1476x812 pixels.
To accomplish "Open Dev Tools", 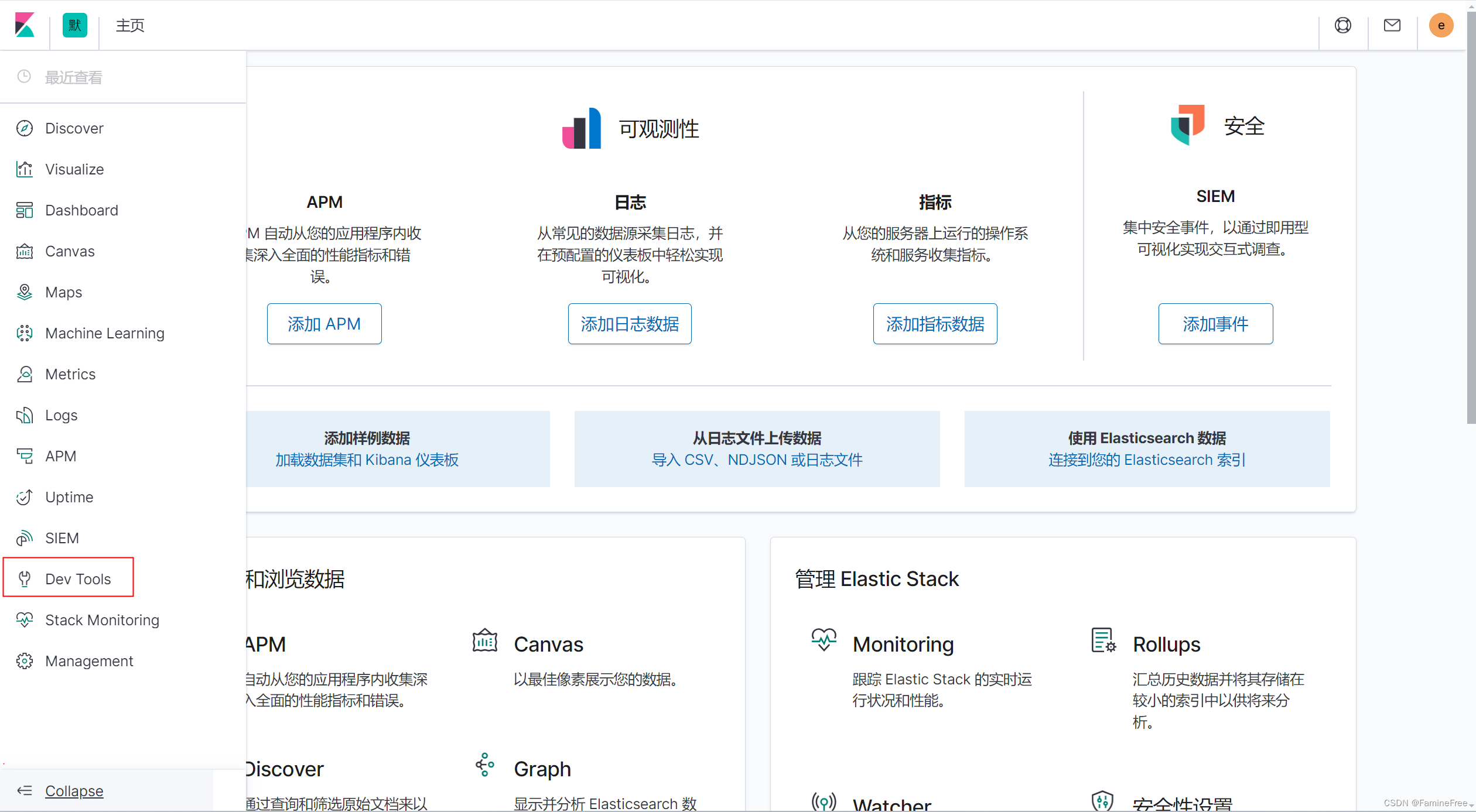I will [x=78, y=578].
